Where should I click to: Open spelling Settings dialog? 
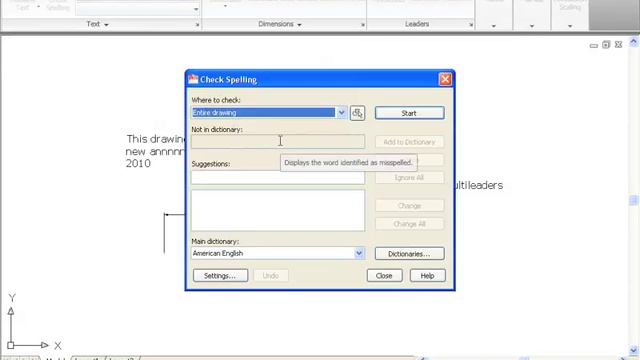(x=220, y=276)
